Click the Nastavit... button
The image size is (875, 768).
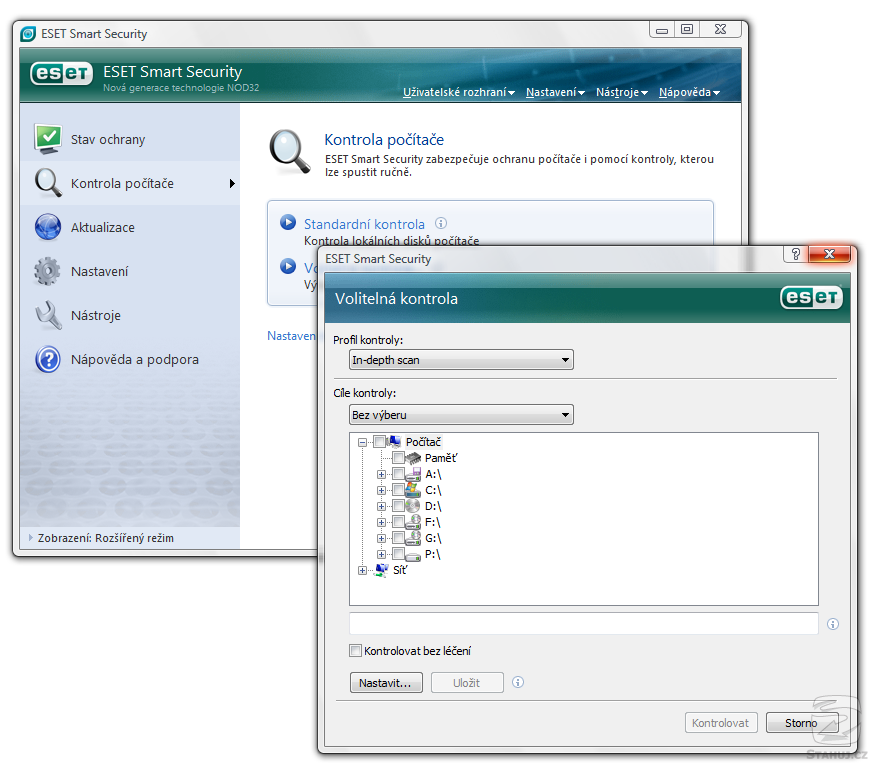click(386, 683)
